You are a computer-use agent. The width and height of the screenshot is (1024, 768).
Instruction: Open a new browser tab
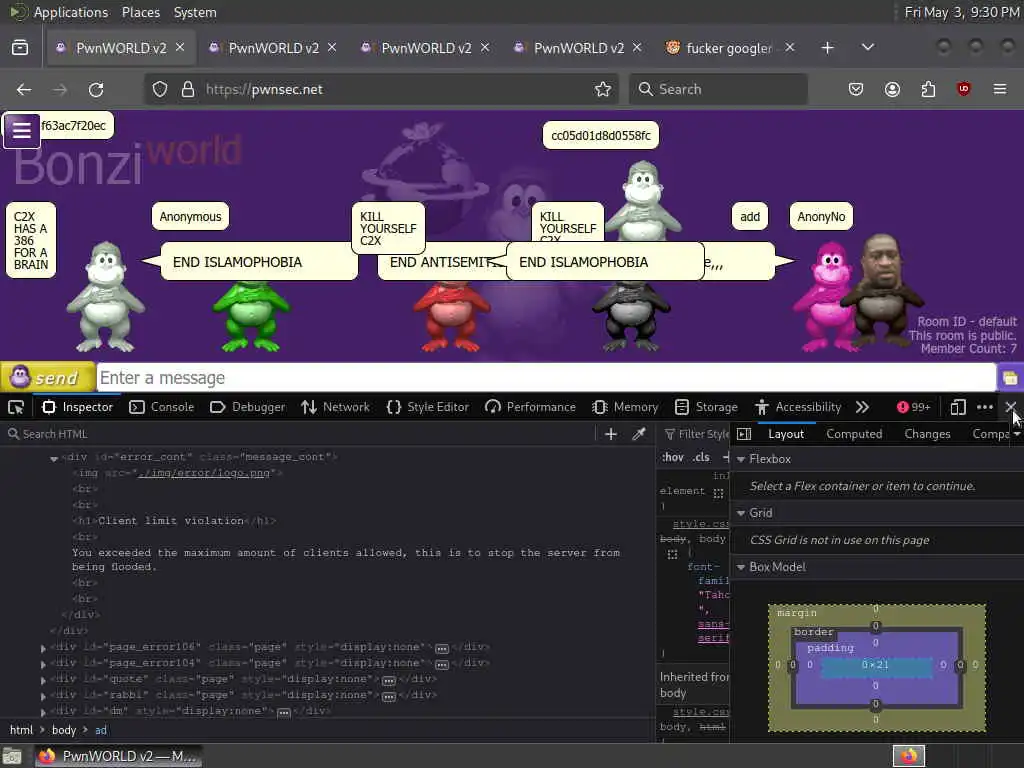click(x=827, y=48)
